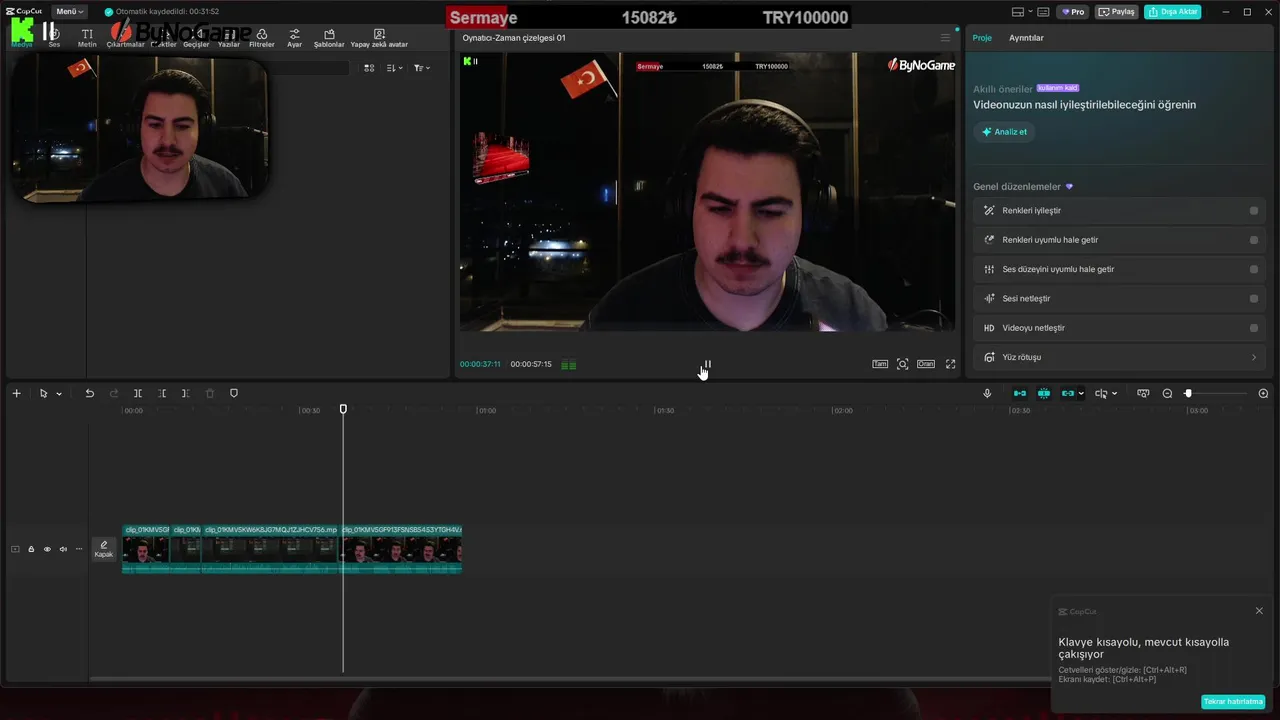This screenshot has height=720, width=1280.
Task: Click the add track plus icon
Action: (16, 393)
